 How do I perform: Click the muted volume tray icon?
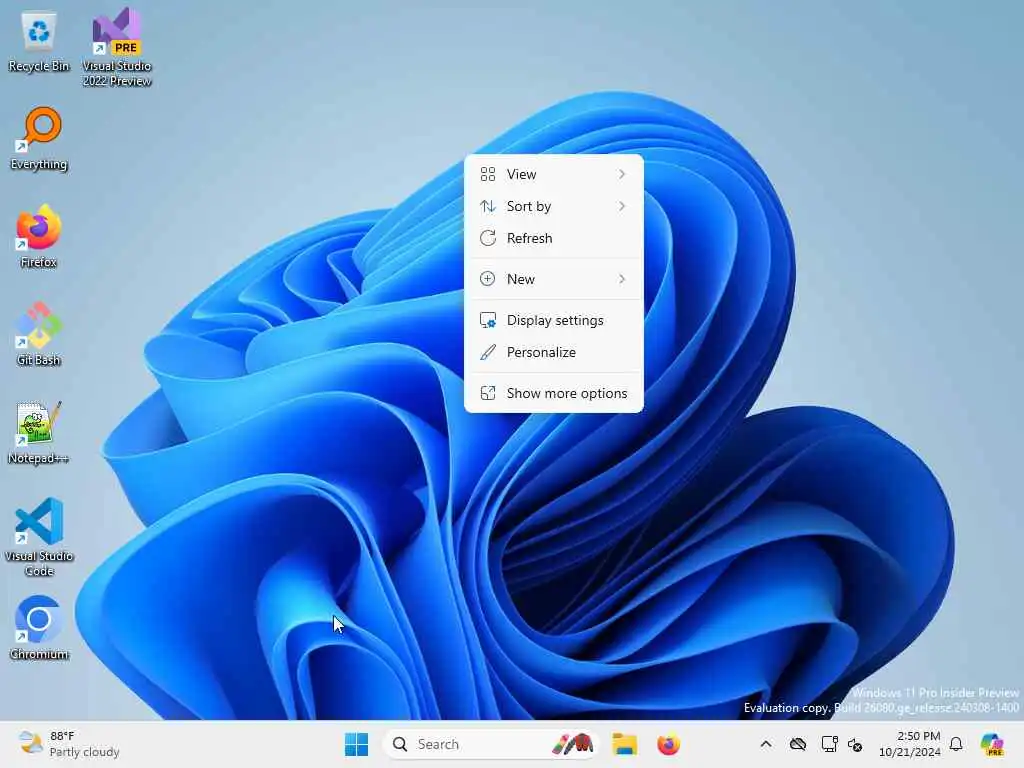coord(855,744)
